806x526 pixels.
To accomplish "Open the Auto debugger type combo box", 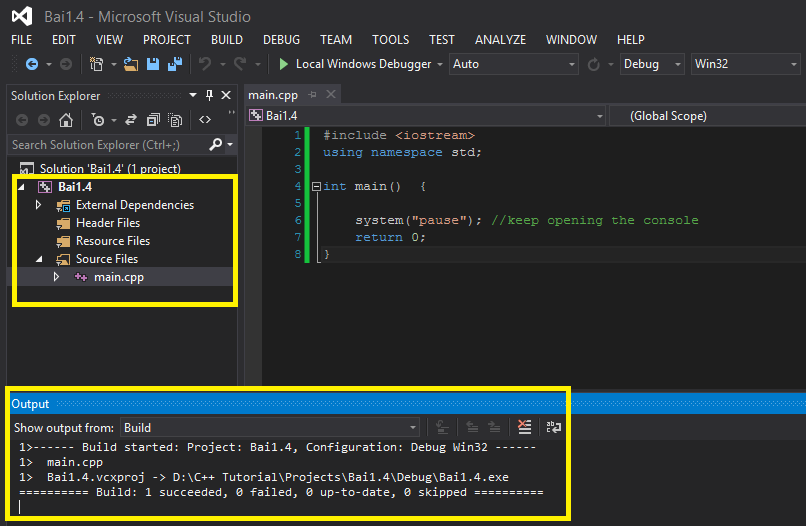I will (514, 64).
